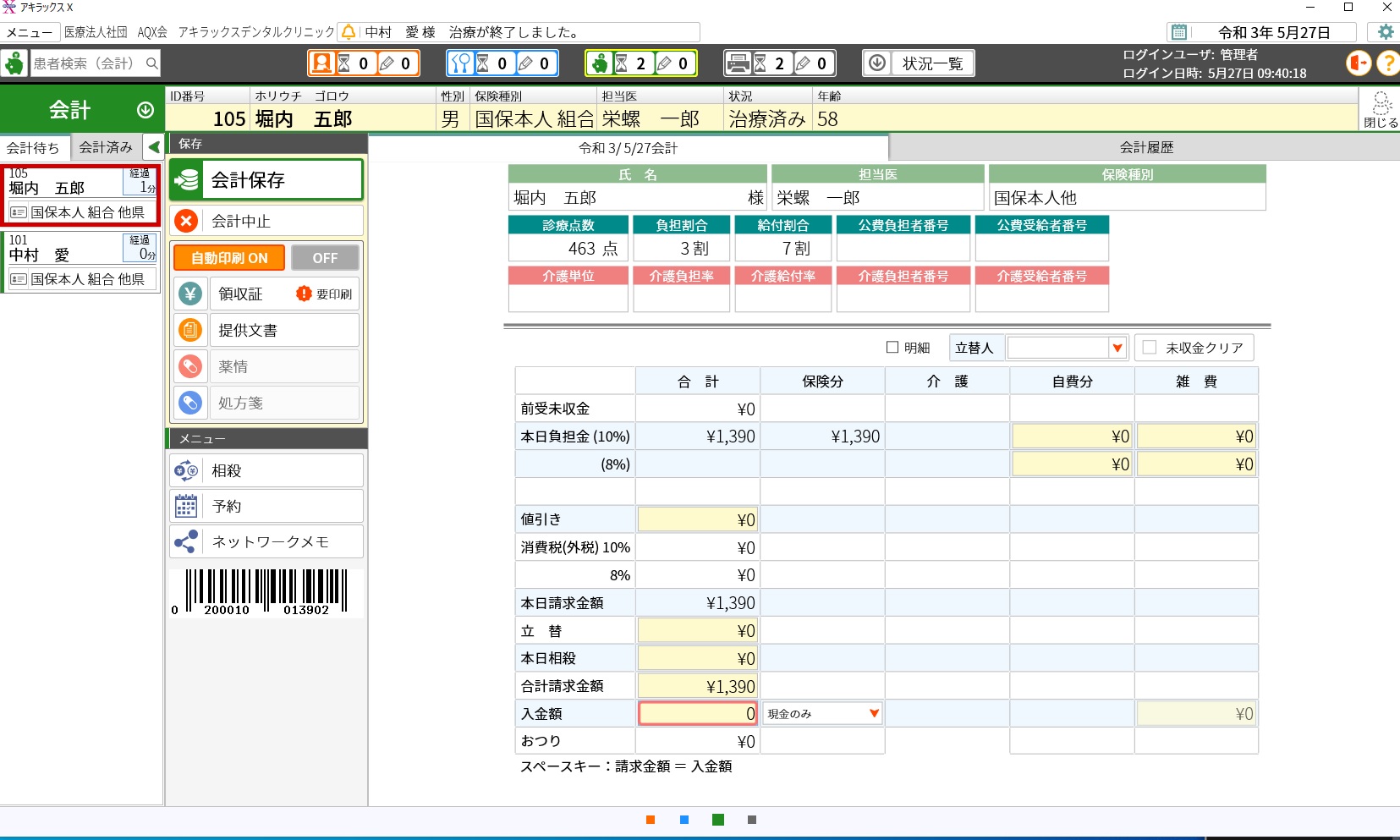Click the circled down arrow beside 会計 header
This screenshot has height=840, width=1400.
click(x=145, y=110)
